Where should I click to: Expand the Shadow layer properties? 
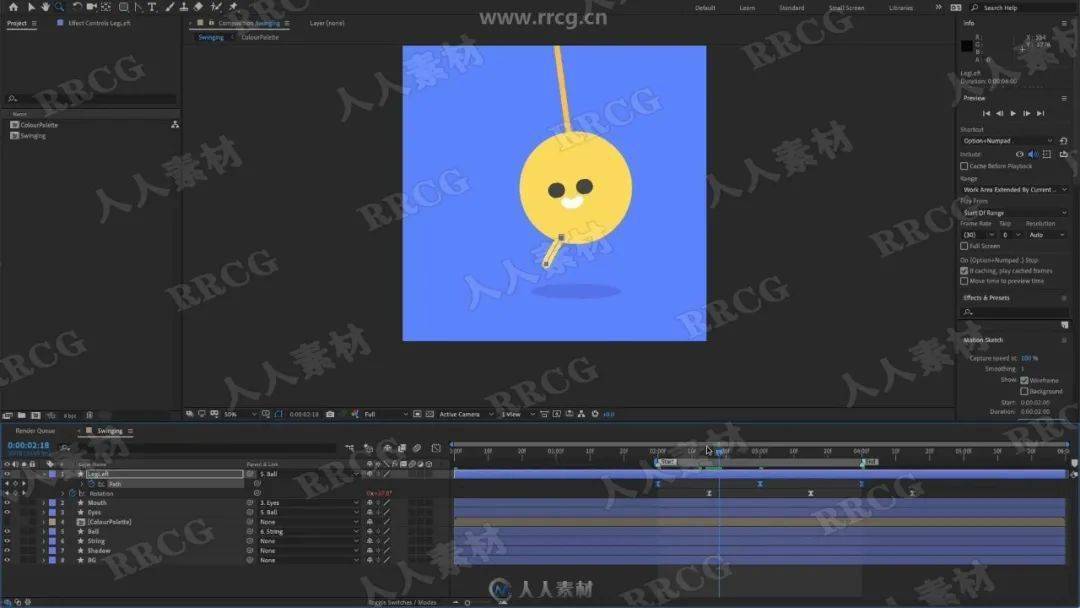coord(43,551)
